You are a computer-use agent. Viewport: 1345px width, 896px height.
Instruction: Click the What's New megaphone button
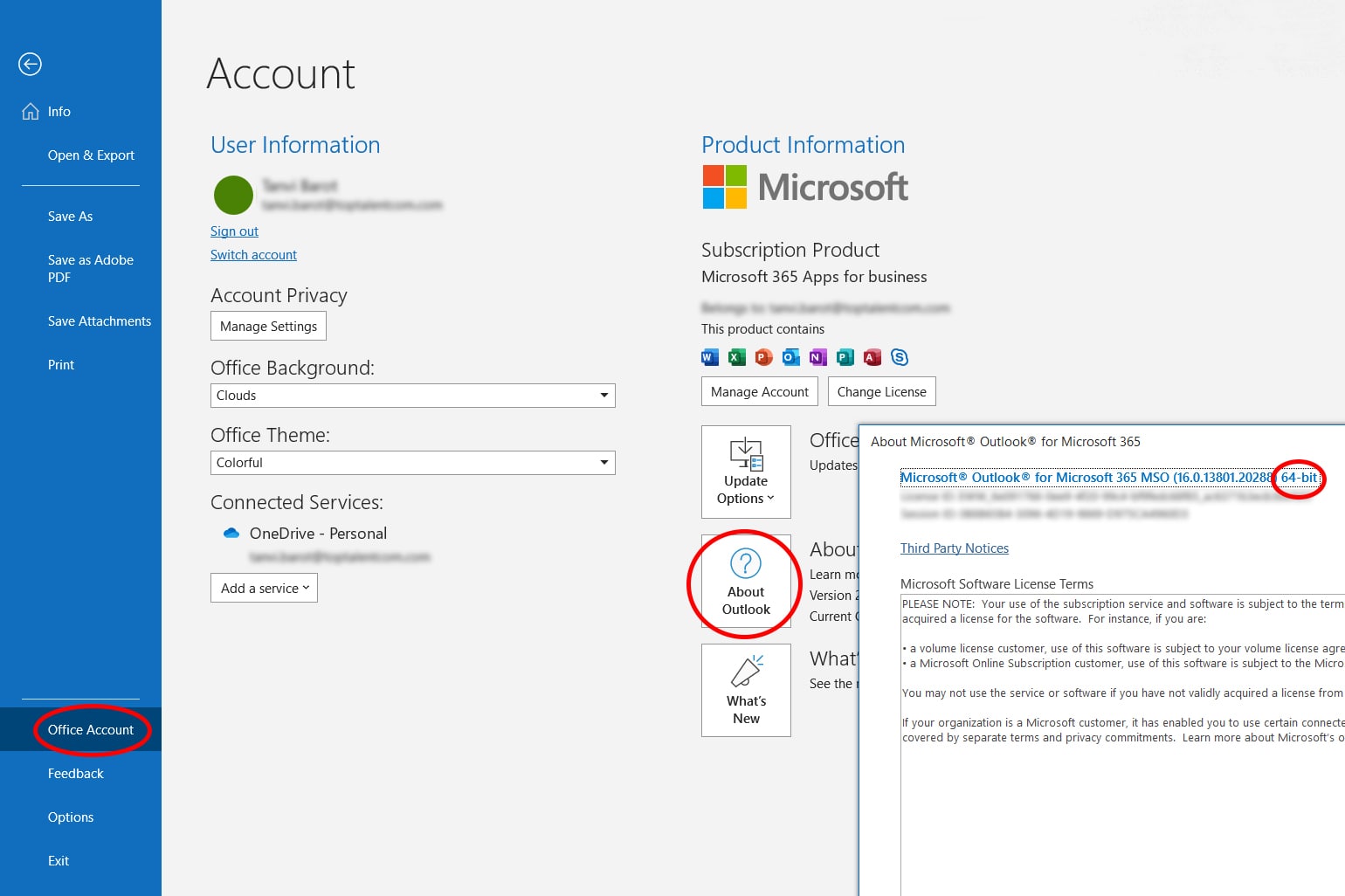(746, 690)
